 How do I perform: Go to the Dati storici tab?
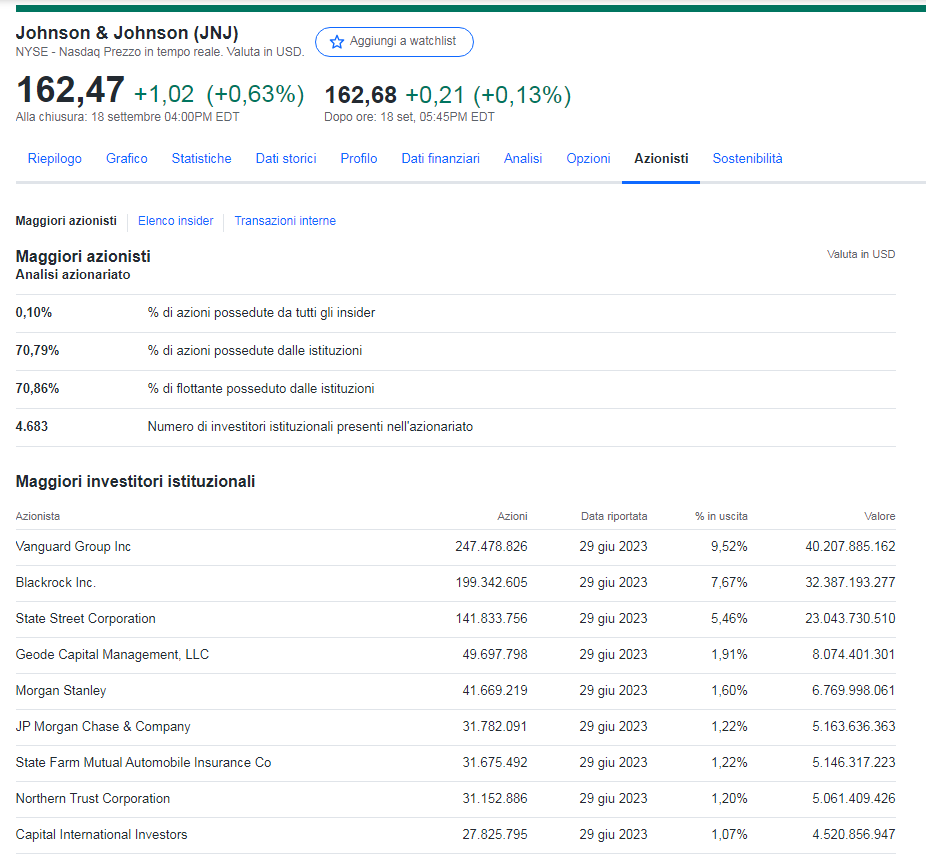pos(286,159)
